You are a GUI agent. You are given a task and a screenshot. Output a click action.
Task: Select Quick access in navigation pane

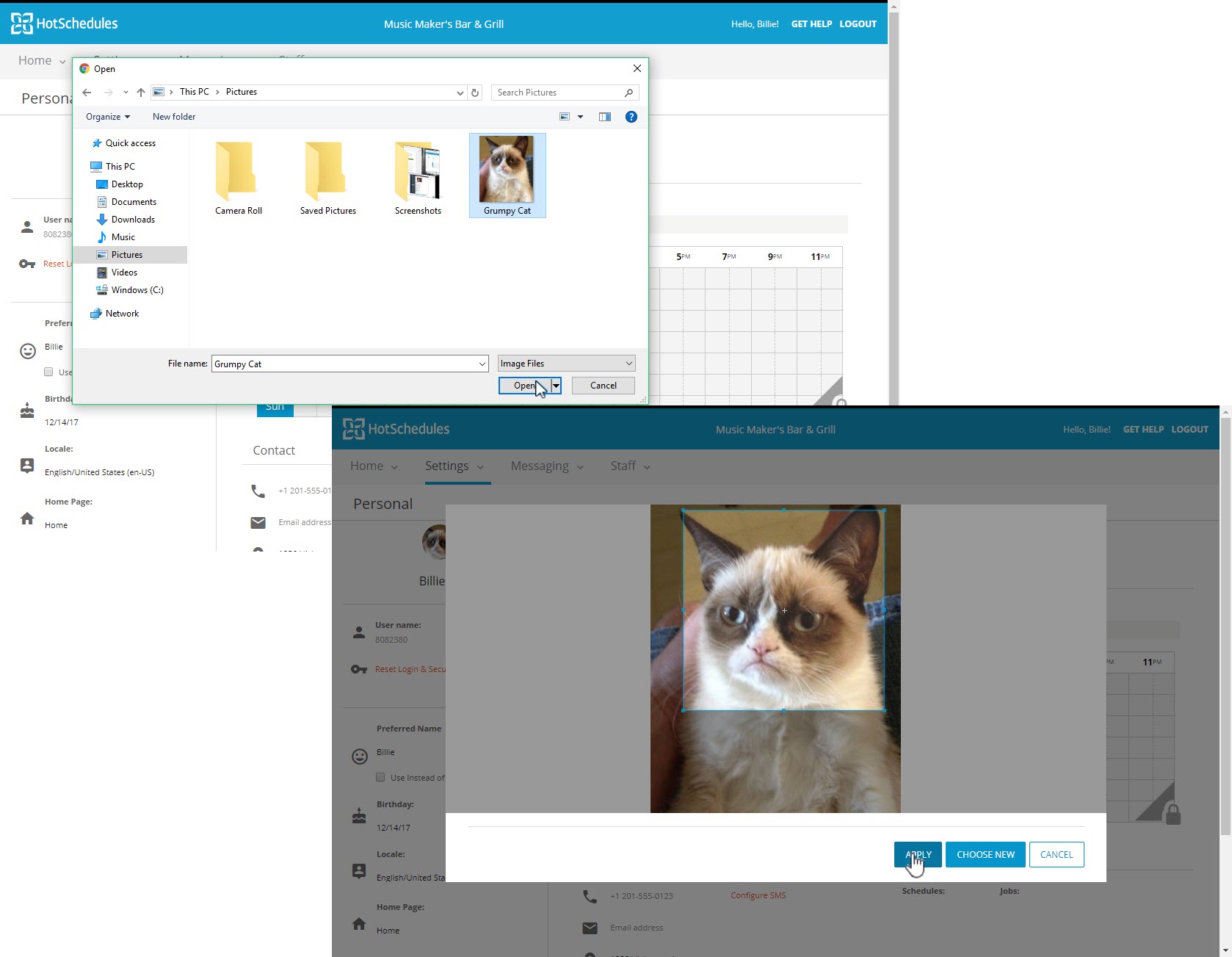(130, 143)
